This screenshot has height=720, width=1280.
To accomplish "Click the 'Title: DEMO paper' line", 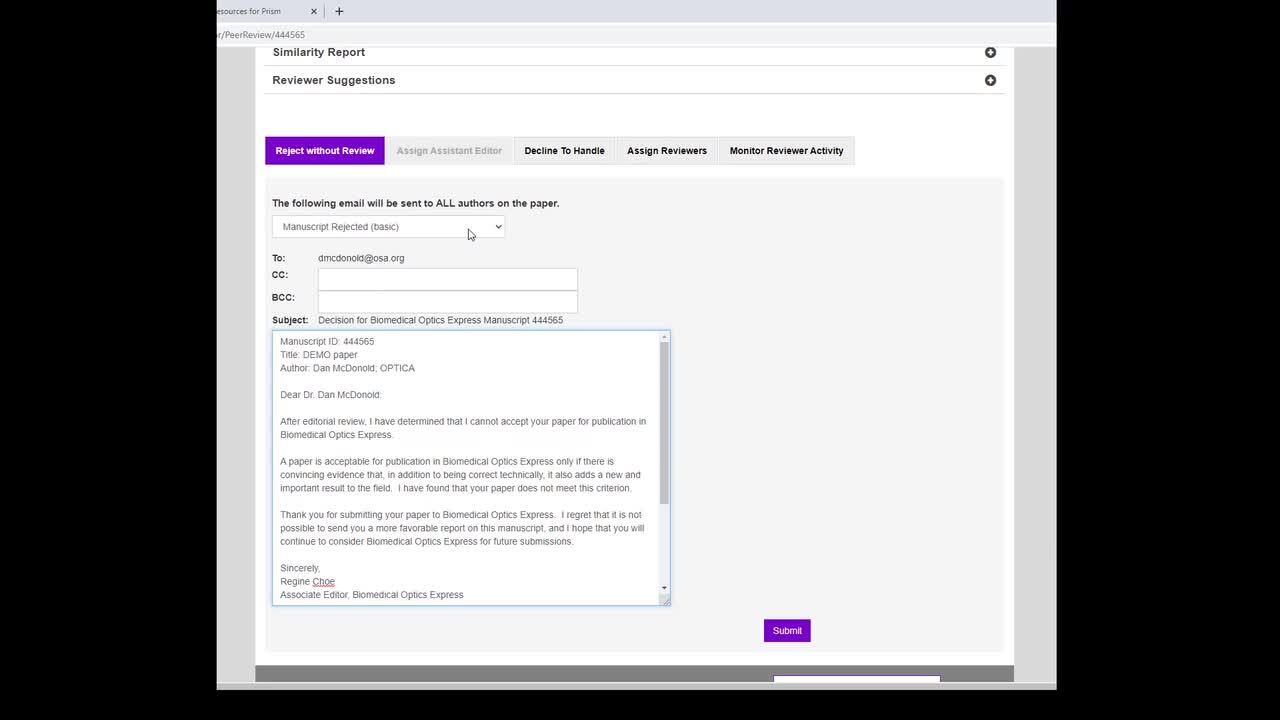I will click(318, 355).
